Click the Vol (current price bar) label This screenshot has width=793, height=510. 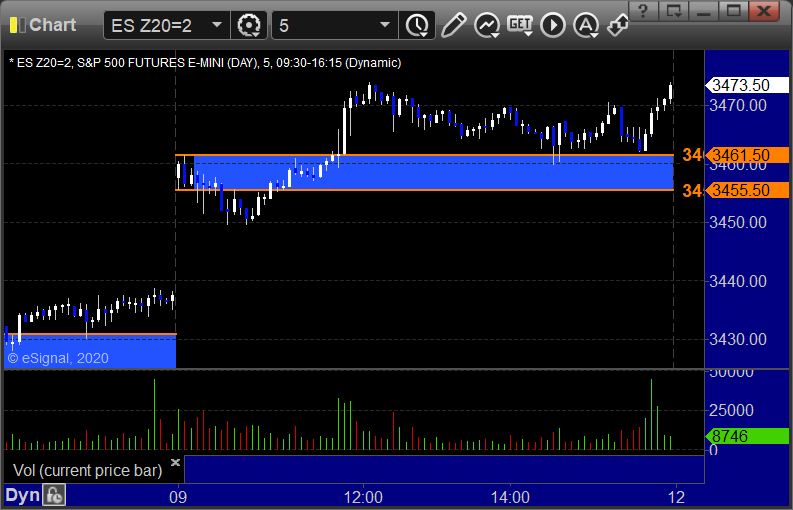(87, 471)
